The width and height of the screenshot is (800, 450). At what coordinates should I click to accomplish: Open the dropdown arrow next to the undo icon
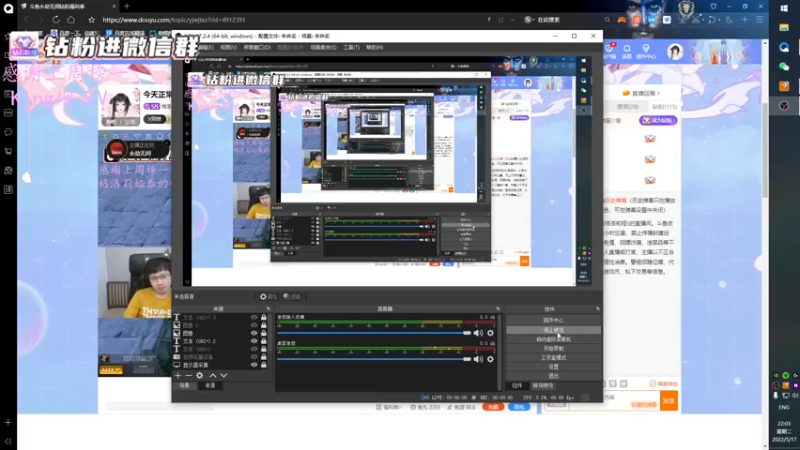[719, 20]
